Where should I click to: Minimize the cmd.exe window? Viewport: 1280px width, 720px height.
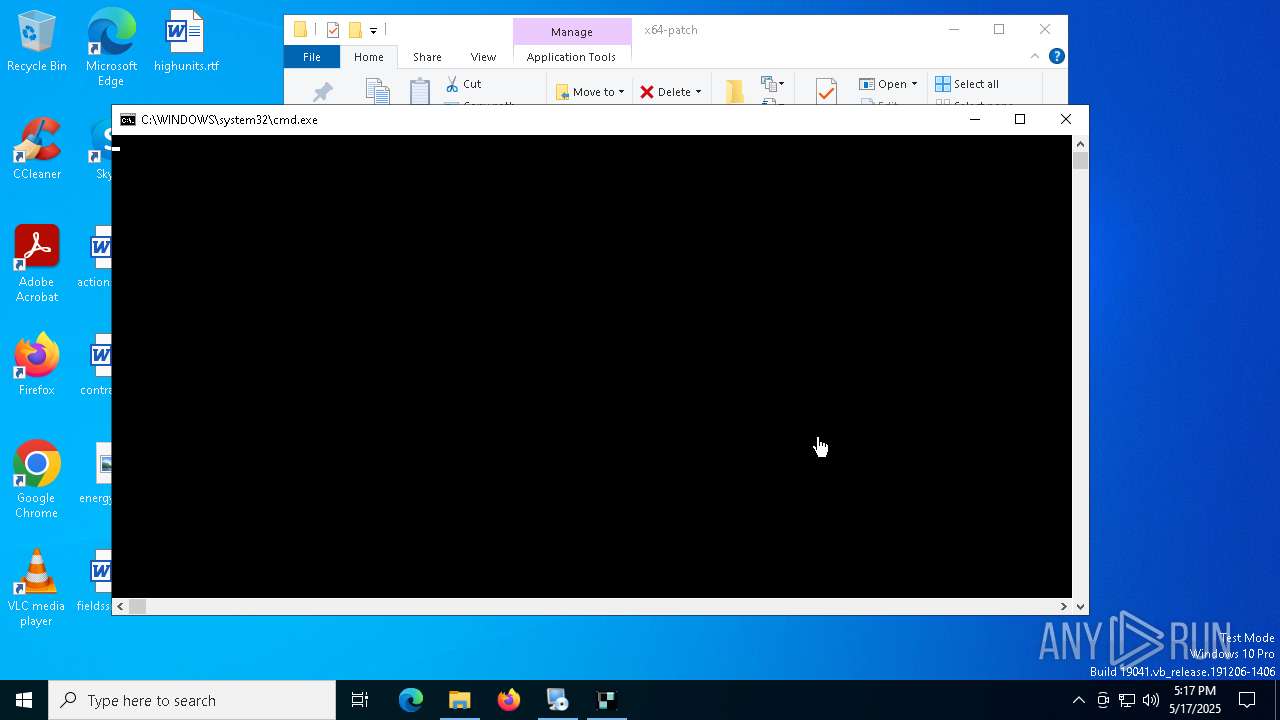975,120
